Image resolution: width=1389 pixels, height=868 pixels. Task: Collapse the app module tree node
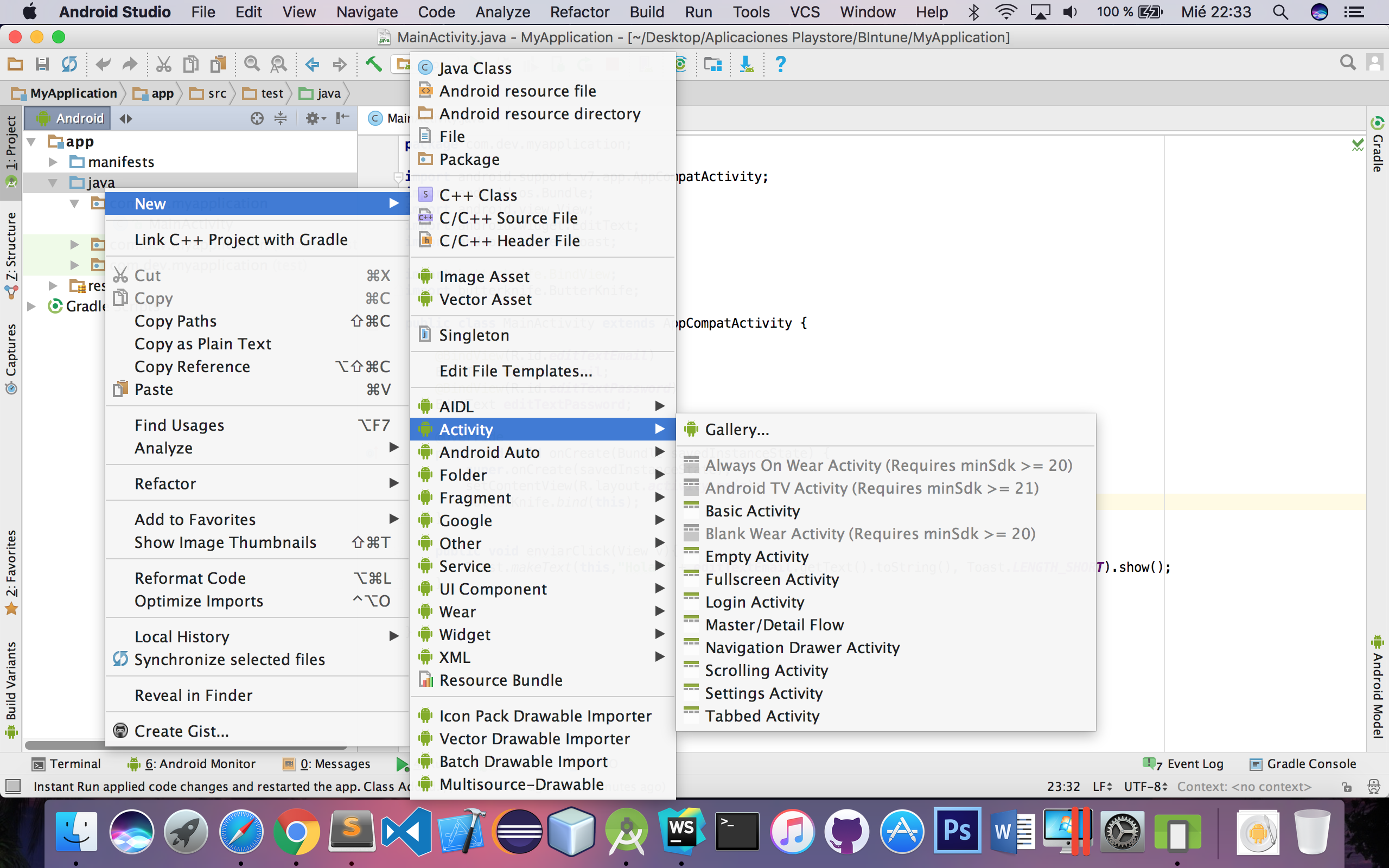tap(31, 142)
